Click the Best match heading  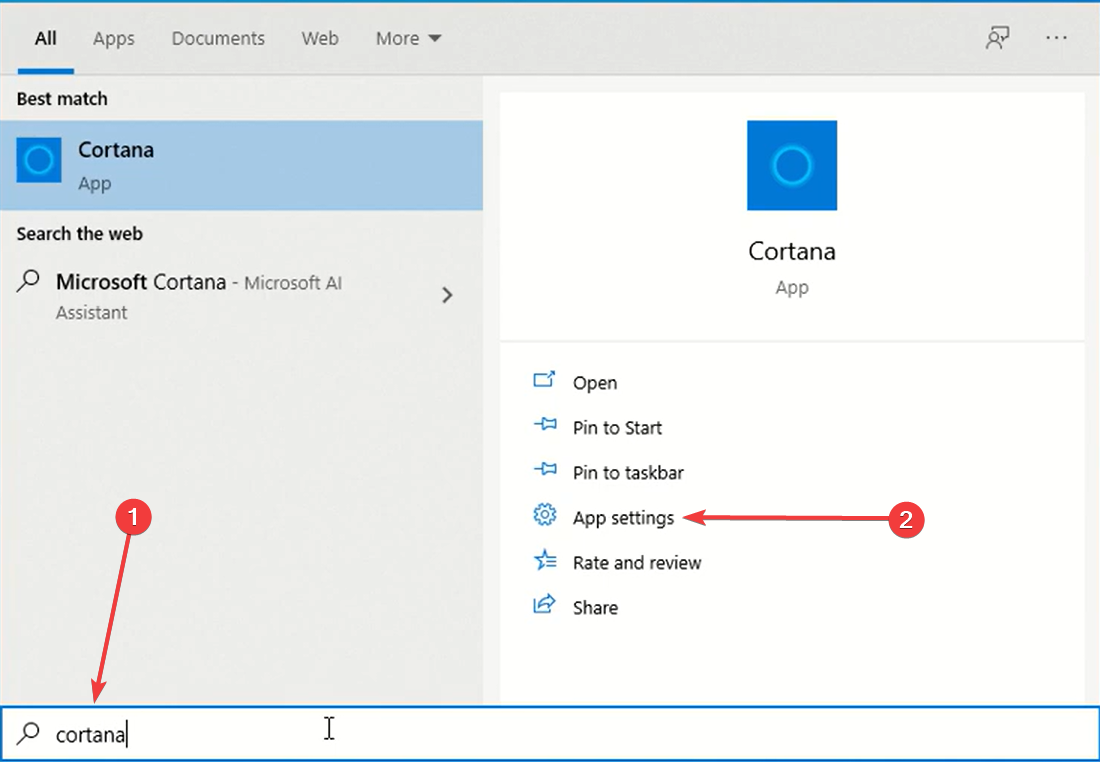62,98
